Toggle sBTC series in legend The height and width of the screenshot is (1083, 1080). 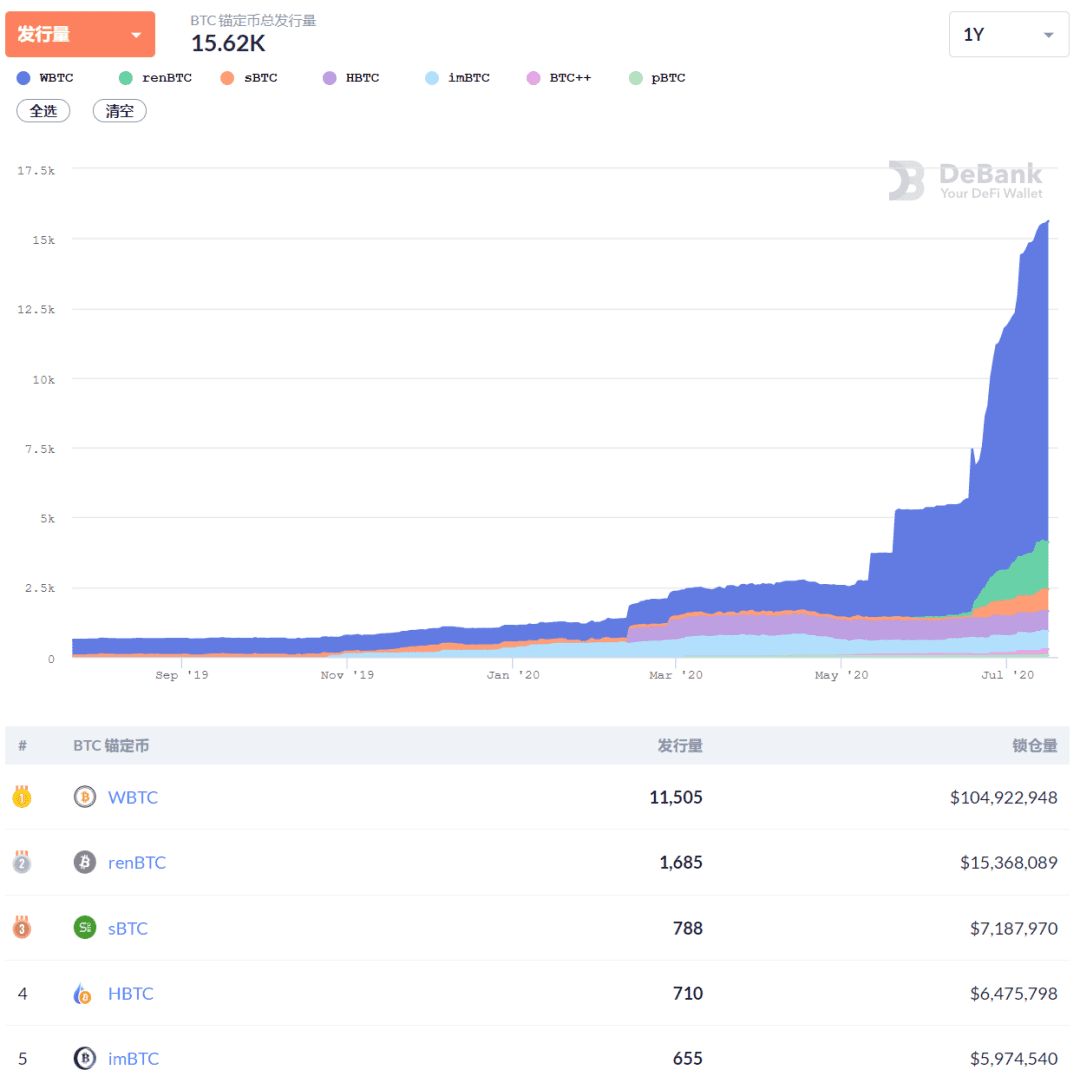tap(249, 78)
